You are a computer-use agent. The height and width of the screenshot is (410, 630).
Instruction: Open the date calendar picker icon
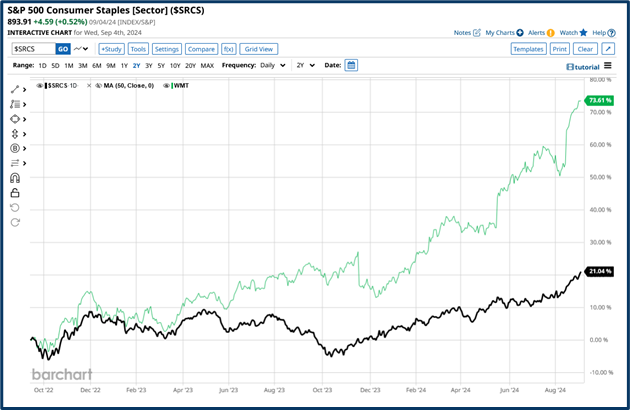coord(352,66)
